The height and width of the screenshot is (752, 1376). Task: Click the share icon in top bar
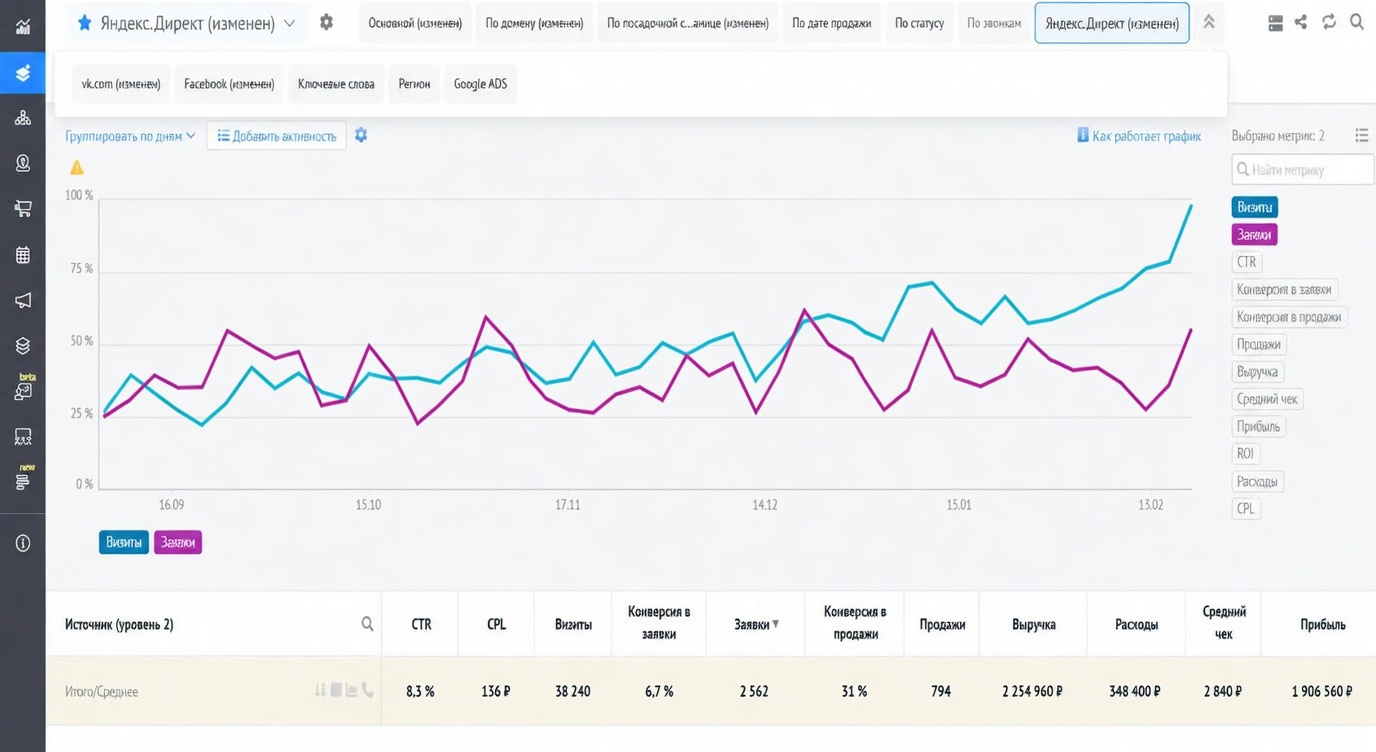1301,22
